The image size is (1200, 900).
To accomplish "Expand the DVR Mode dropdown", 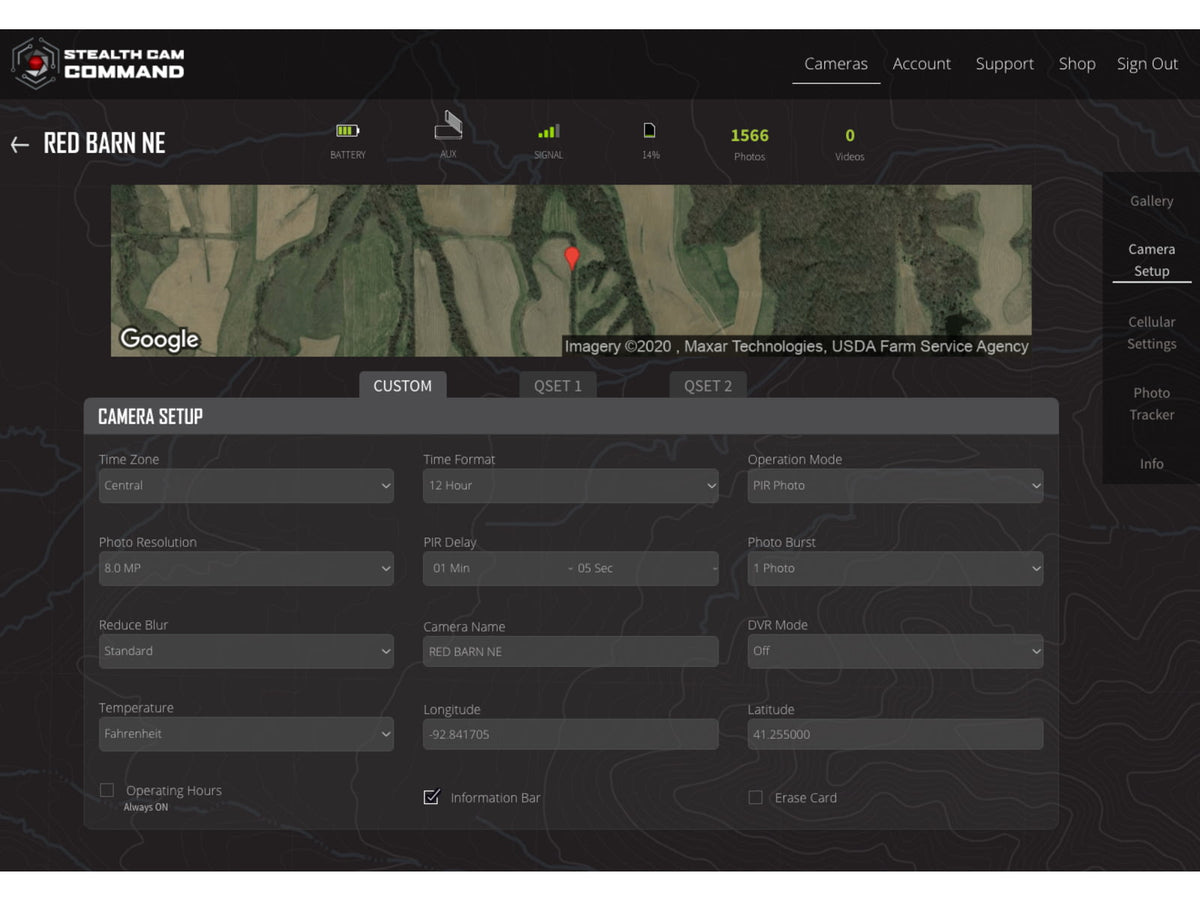I will (x=895, y=651).
